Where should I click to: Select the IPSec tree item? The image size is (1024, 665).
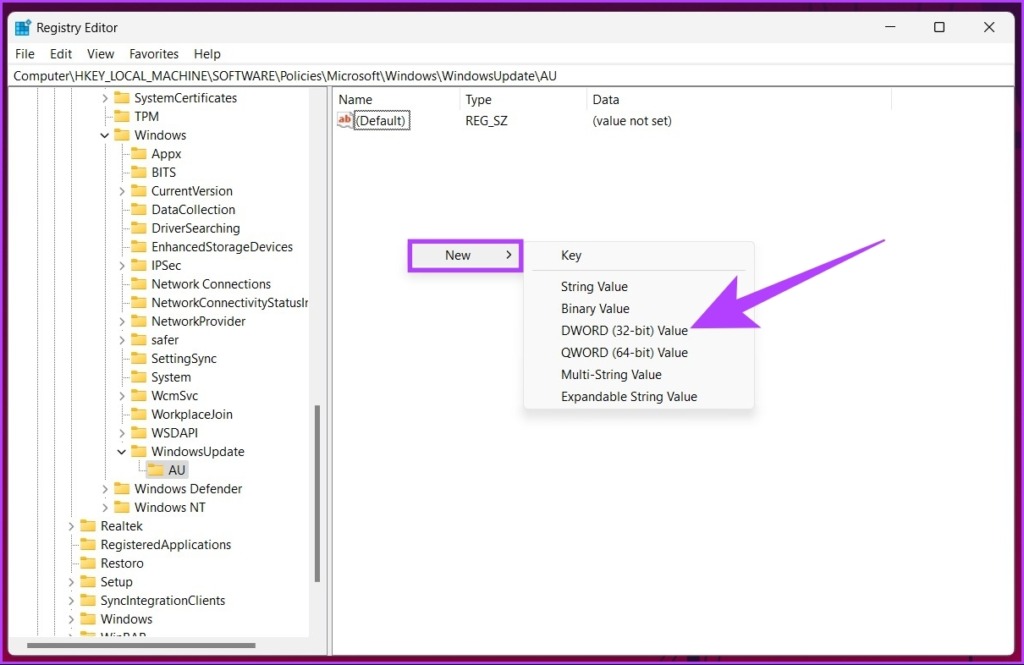pyautogui.click(x=166, y=266)
